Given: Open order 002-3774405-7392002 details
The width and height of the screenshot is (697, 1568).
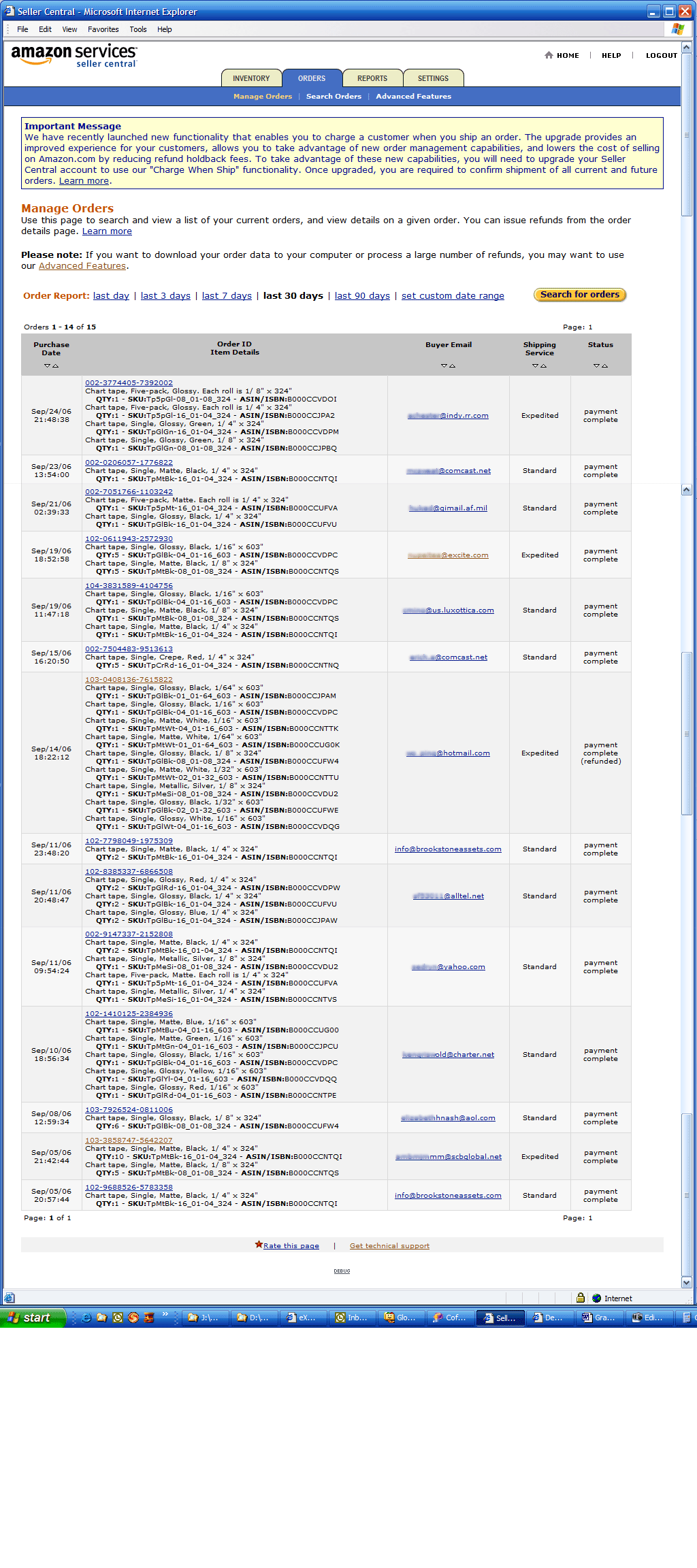Looking at the screenshot, I should (129, 382).
